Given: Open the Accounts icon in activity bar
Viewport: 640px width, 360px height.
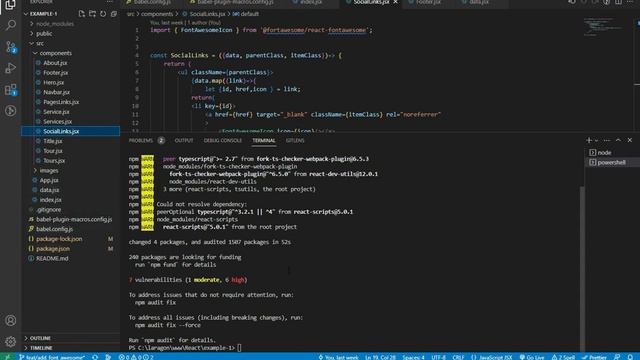Looking at the screenshot, I should pyautogui.click(x=11, y=320).
